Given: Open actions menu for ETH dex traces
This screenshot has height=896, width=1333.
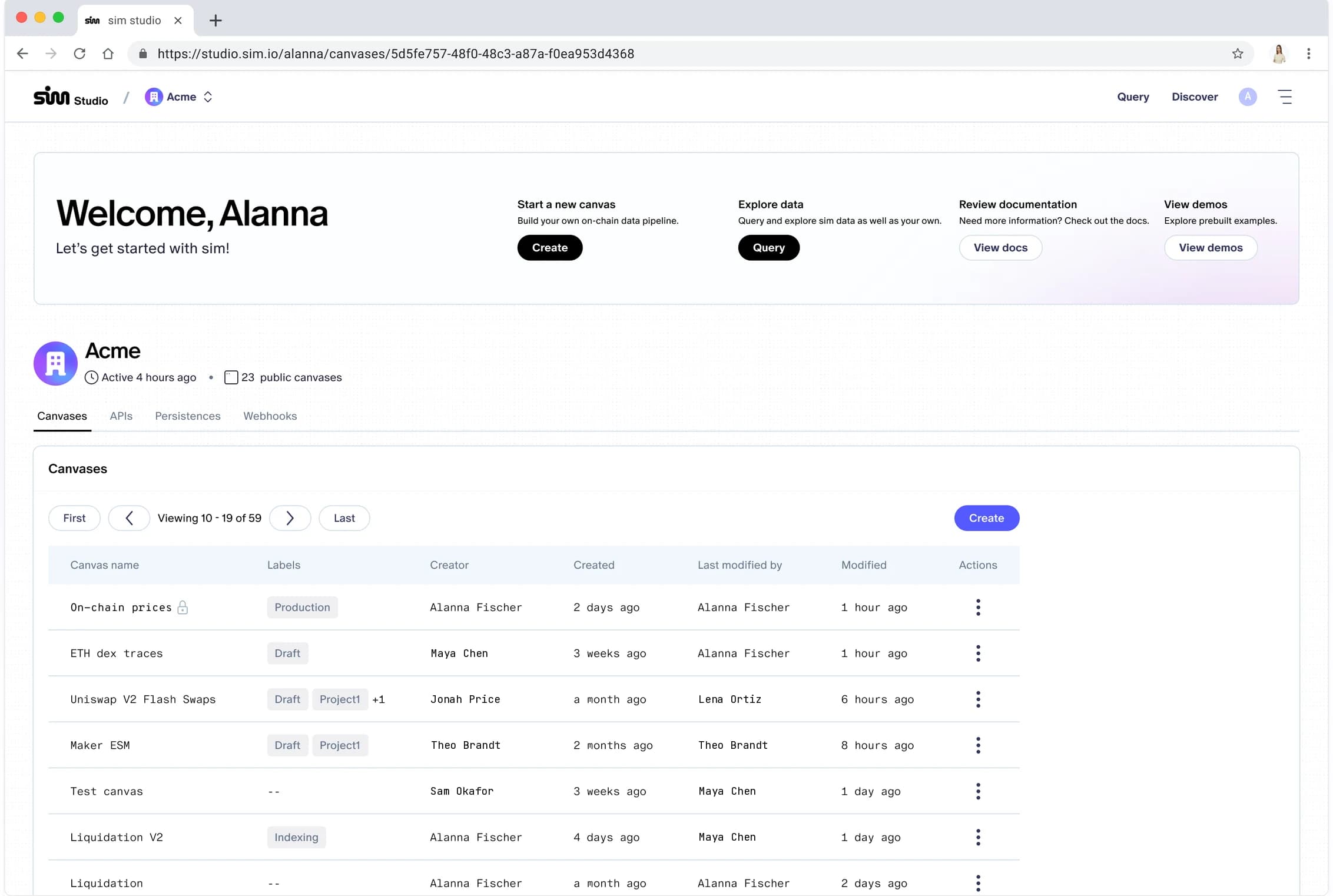Looking at the screenshot, I should [978, 653].
